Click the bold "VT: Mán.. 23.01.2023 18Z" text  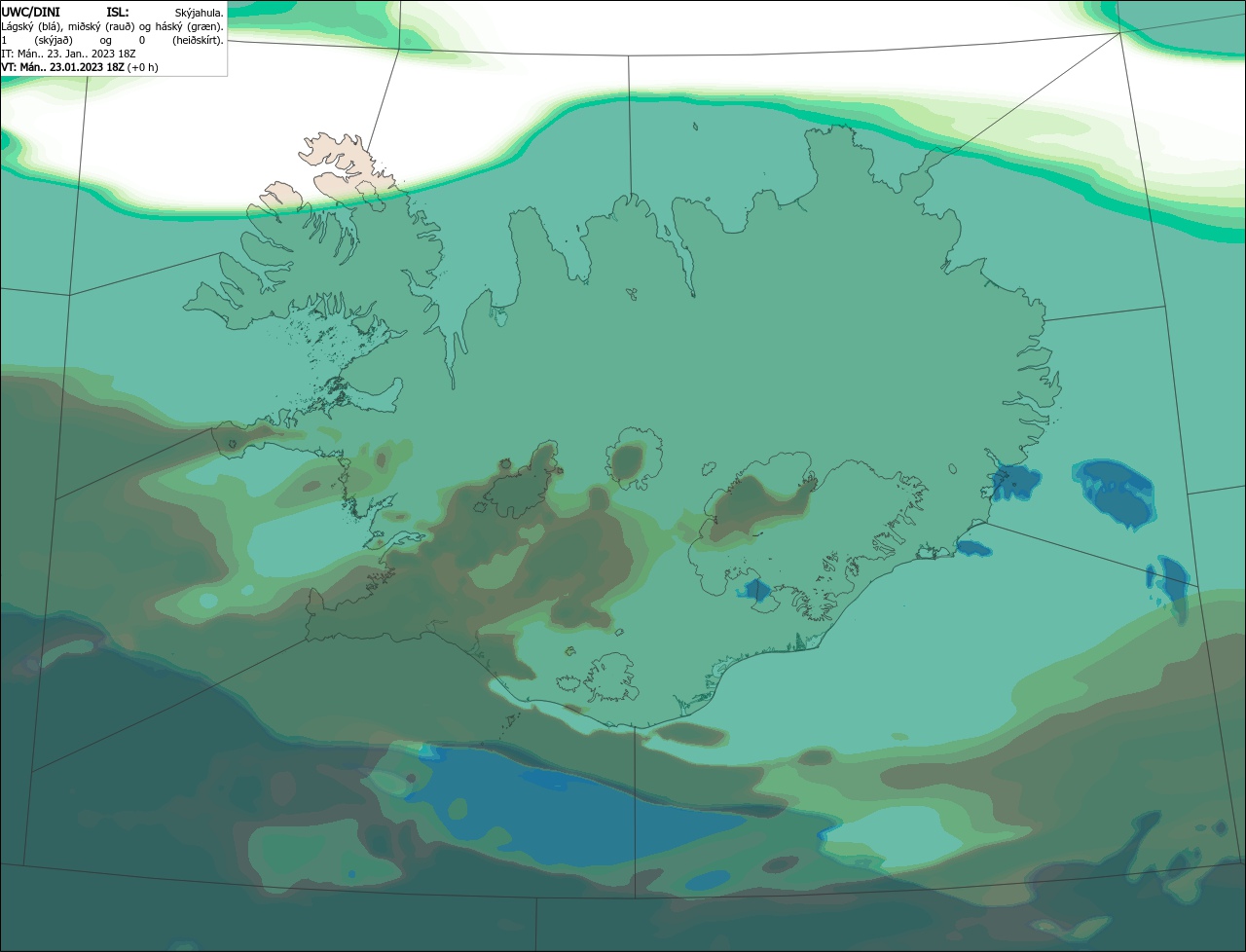pos(62,67)
